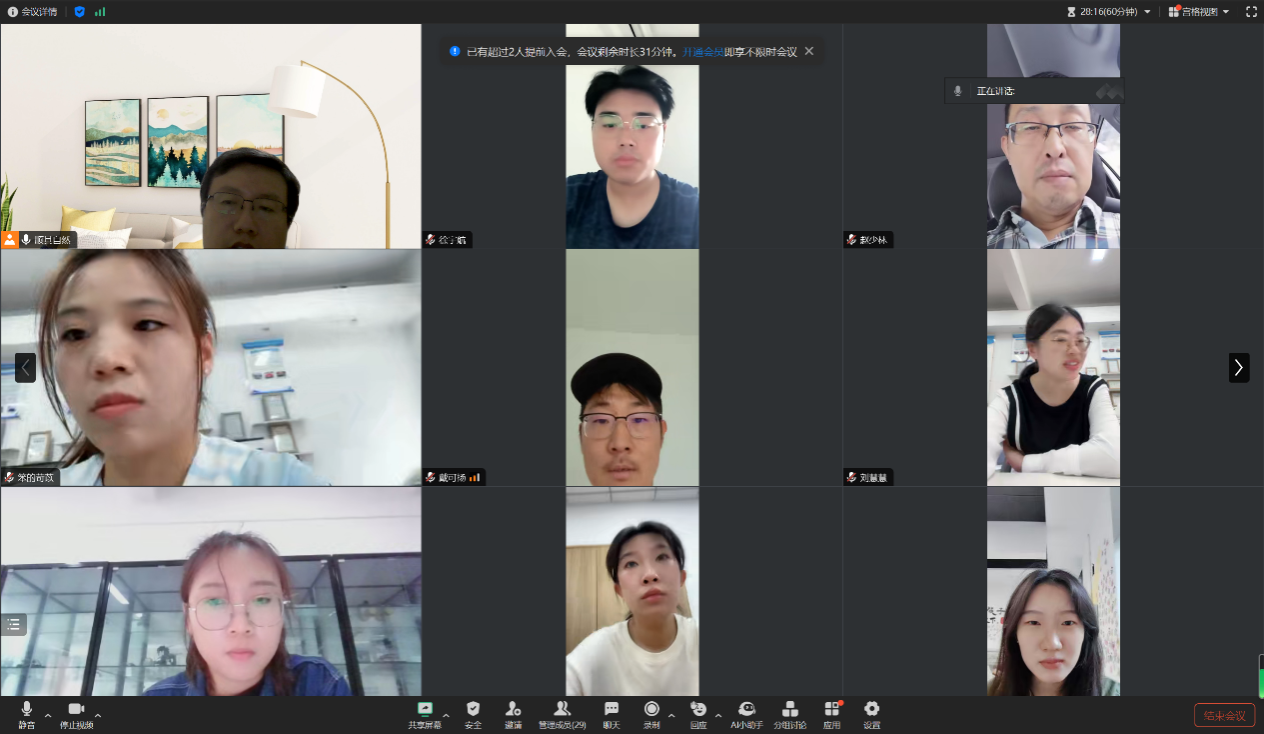1264x734 pixels.
Task: Dismiss the meeting time notification banner
Action: pyautogui.click(x=809, y=51)
